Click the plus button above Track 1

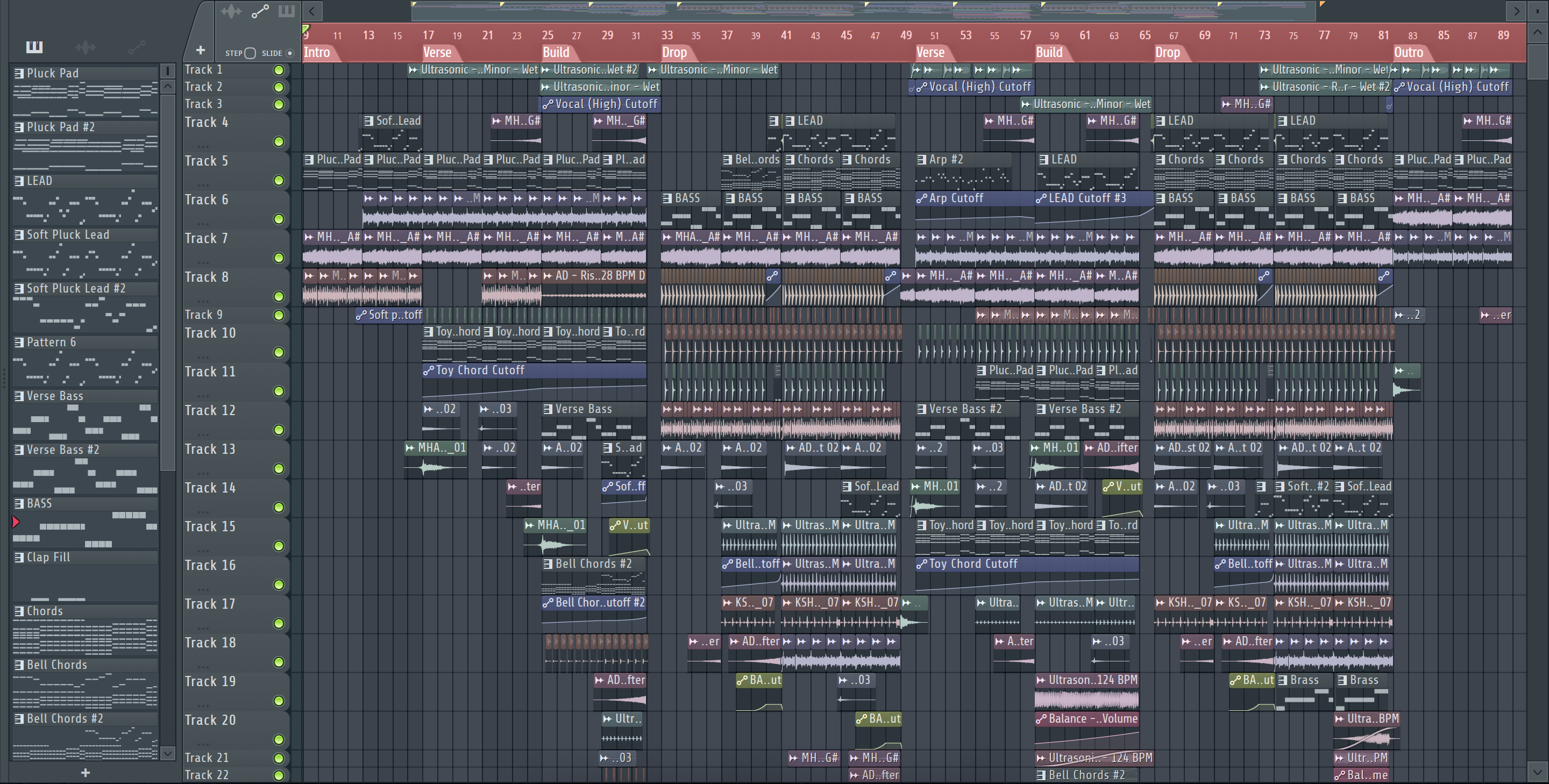(200, 51)
